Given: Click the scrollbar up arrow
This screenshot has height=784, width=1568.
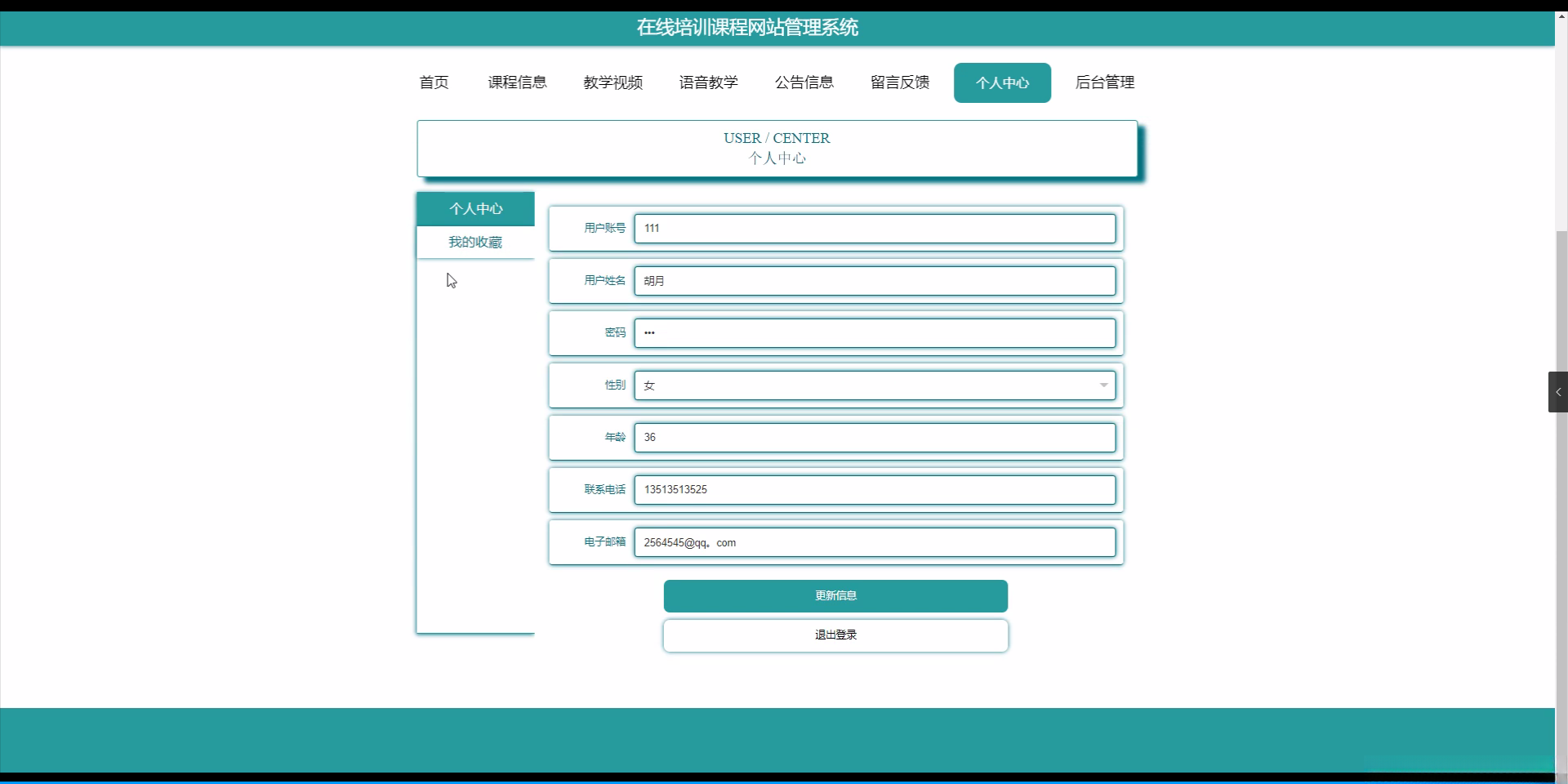Looking at the screenshot, I should [x=1561, y=15].
